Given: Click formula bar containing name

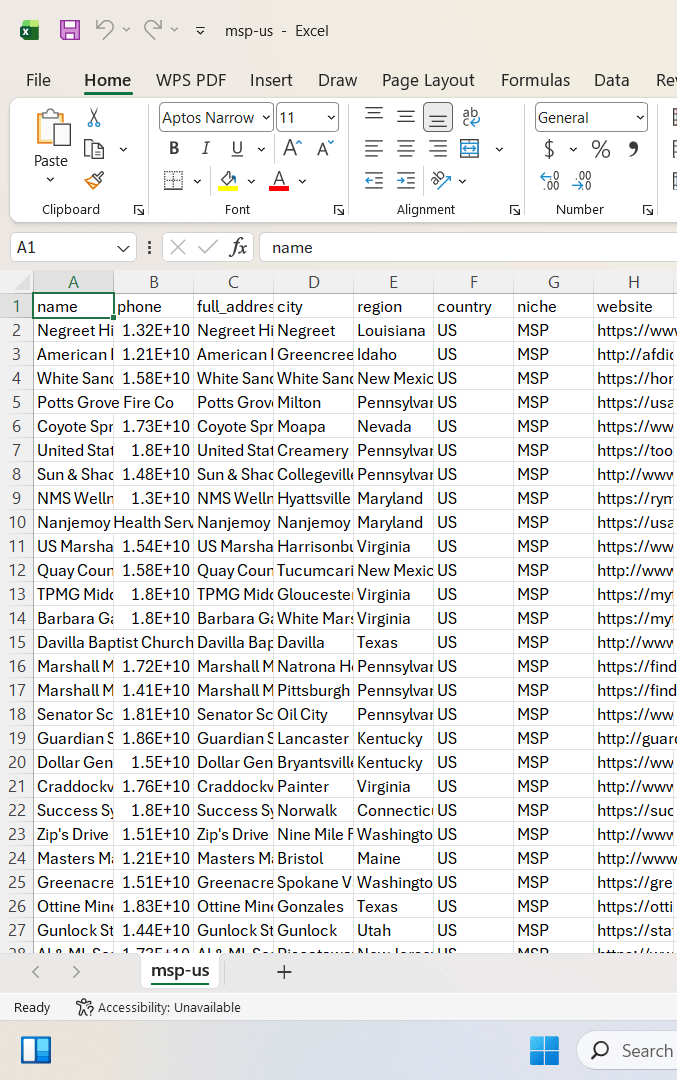Looking at the screenshot, I should pyautogui.click(x=468, y=247).
